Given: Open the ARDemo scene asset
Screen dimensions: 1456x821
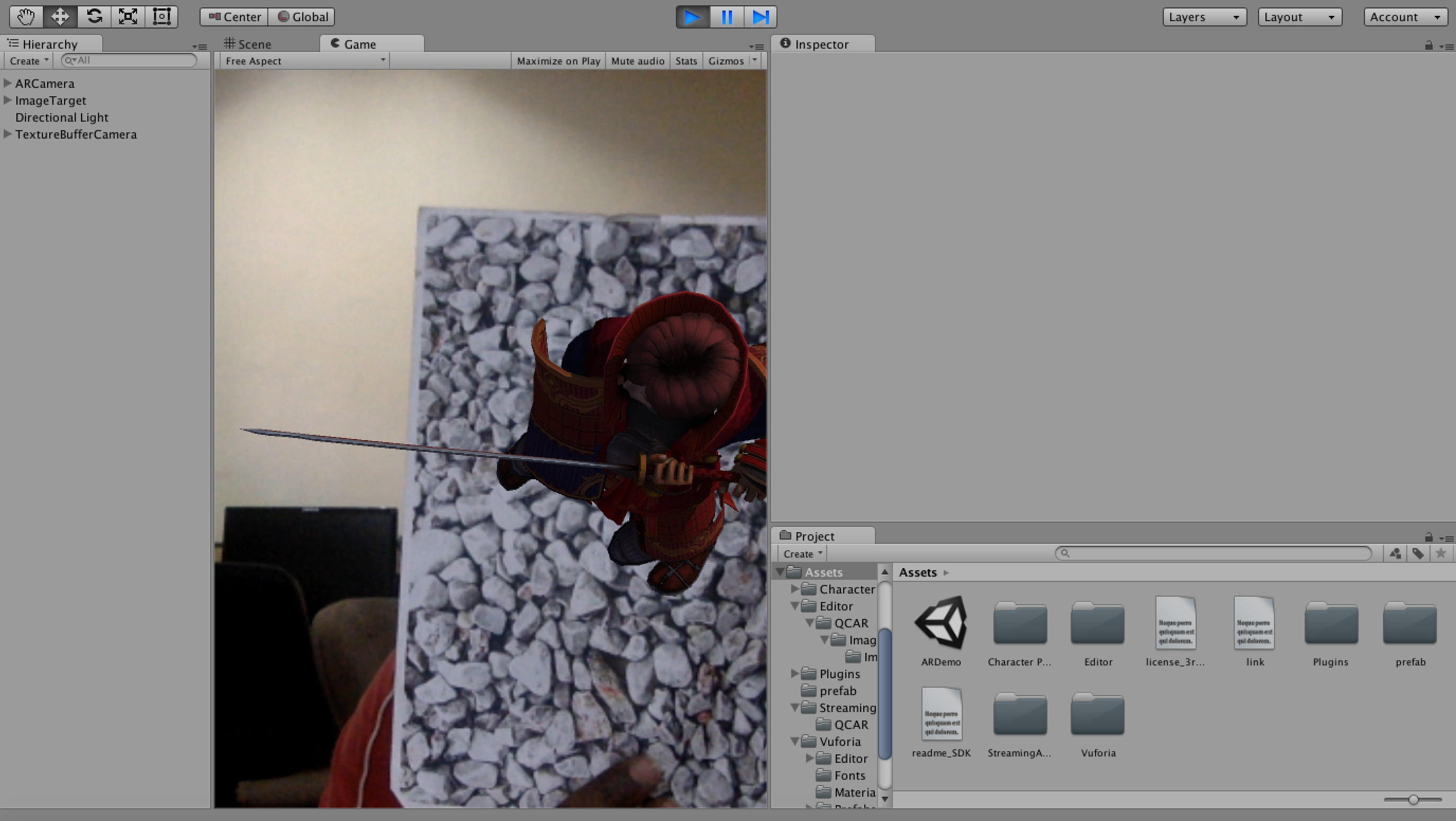Looking at the screenshot, I should click(940, 624).
